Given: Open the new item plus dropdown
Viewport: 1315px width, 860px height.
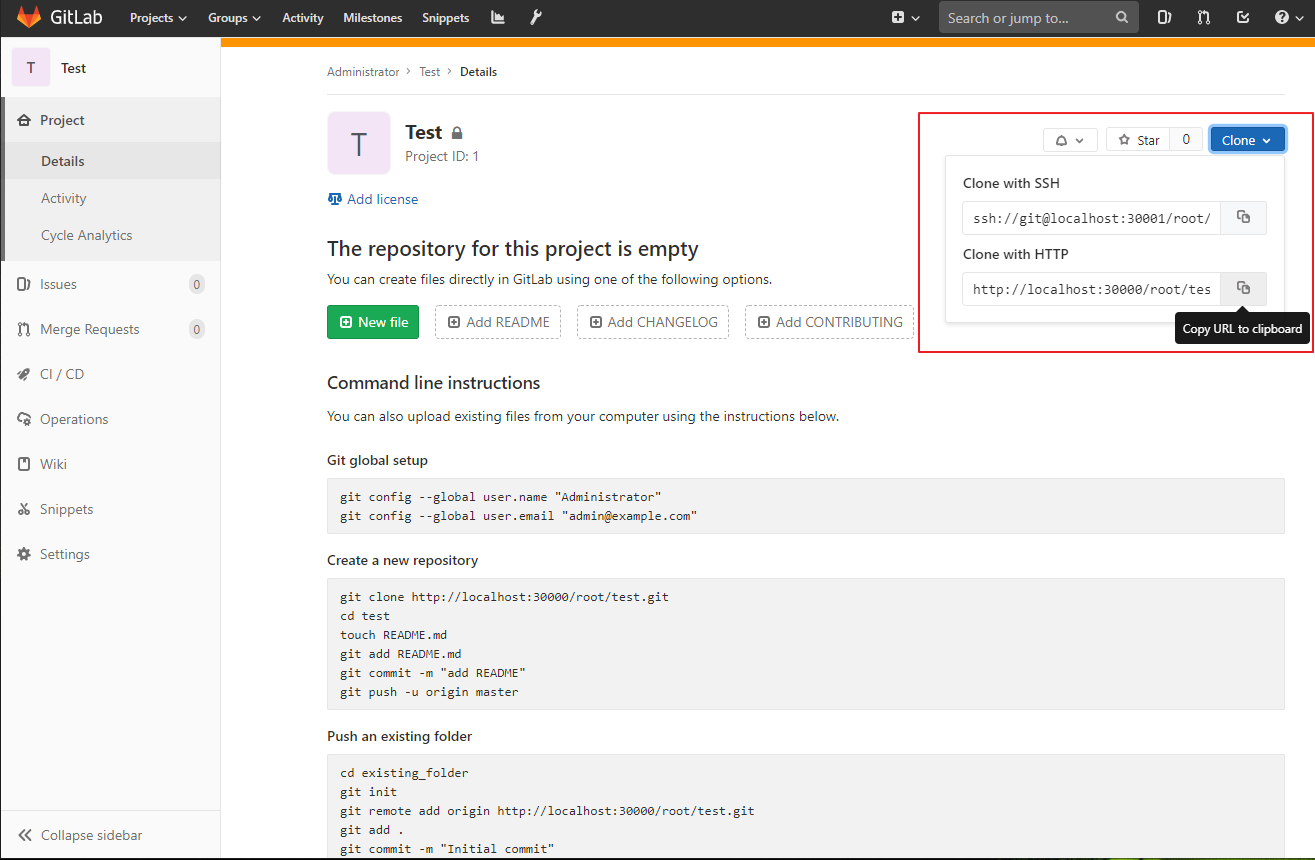Looking at the screenshot, I should (x=905, y=18).
